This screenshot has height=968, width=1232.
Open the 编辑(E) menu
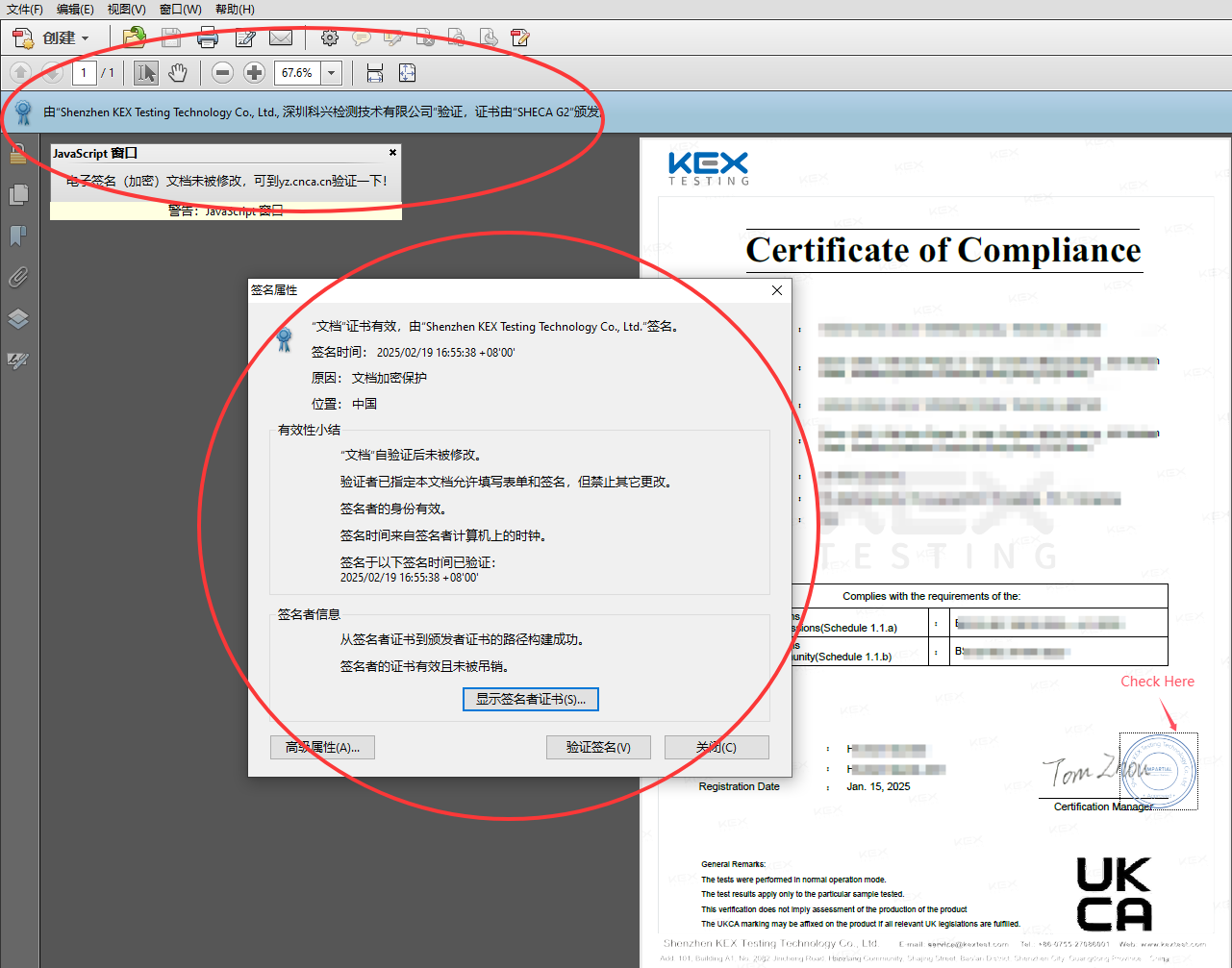[x=75, y=10]
